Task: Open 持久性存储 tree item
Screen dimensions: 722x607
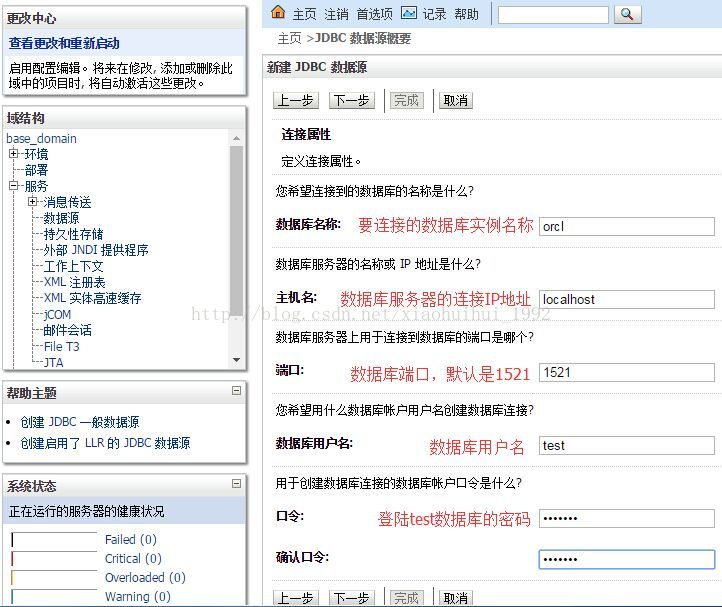Action: pyautogui.click(x=73, y=234)
